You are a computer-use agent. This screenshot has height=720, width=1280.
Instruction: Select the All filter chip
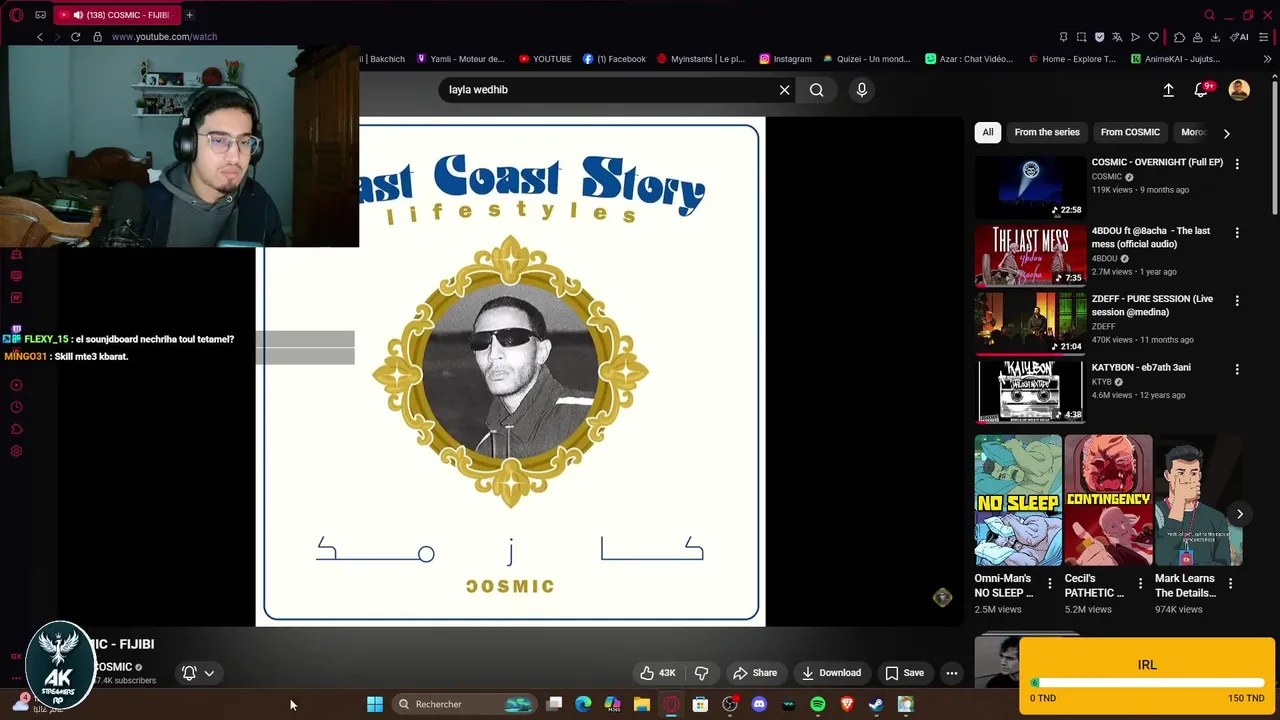coord(988,132)
